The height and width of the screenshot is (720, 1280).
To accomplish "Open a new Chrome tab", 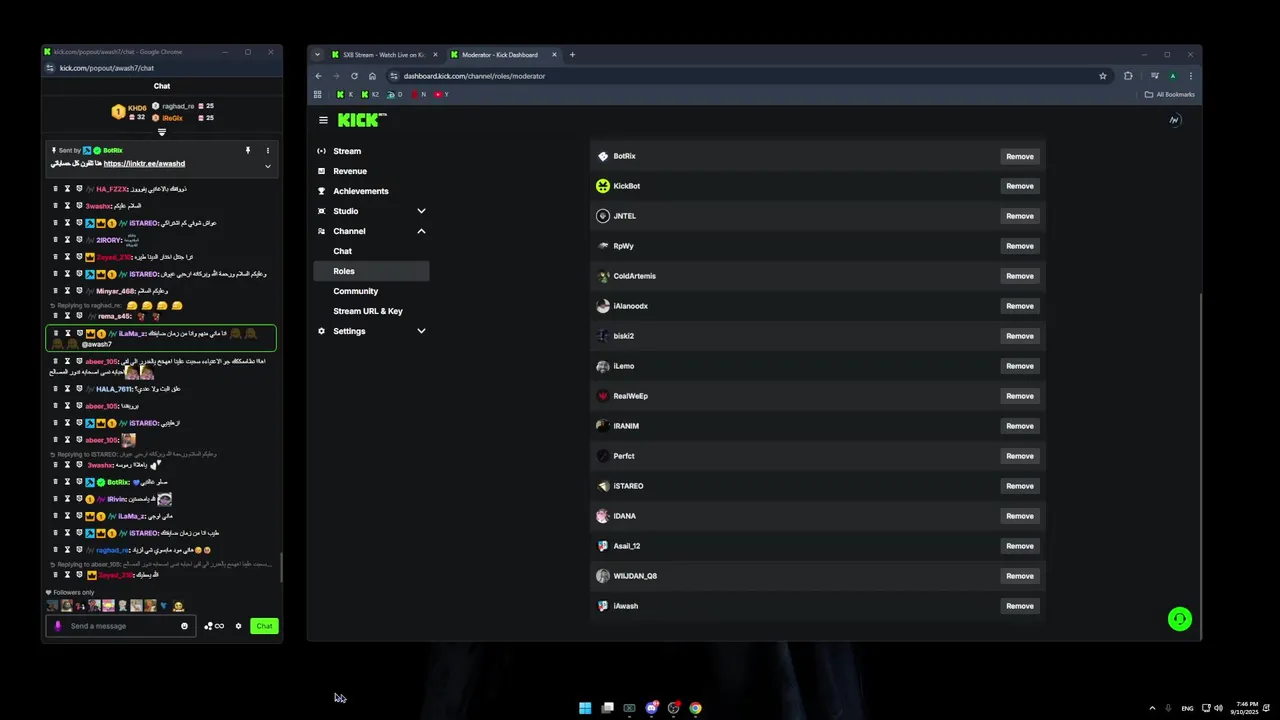I will tap(572, 55).
